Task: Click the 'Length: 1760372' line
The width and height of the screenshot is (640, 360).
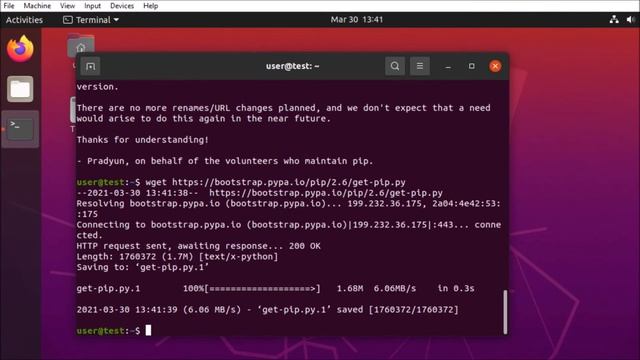Action: 177,256
